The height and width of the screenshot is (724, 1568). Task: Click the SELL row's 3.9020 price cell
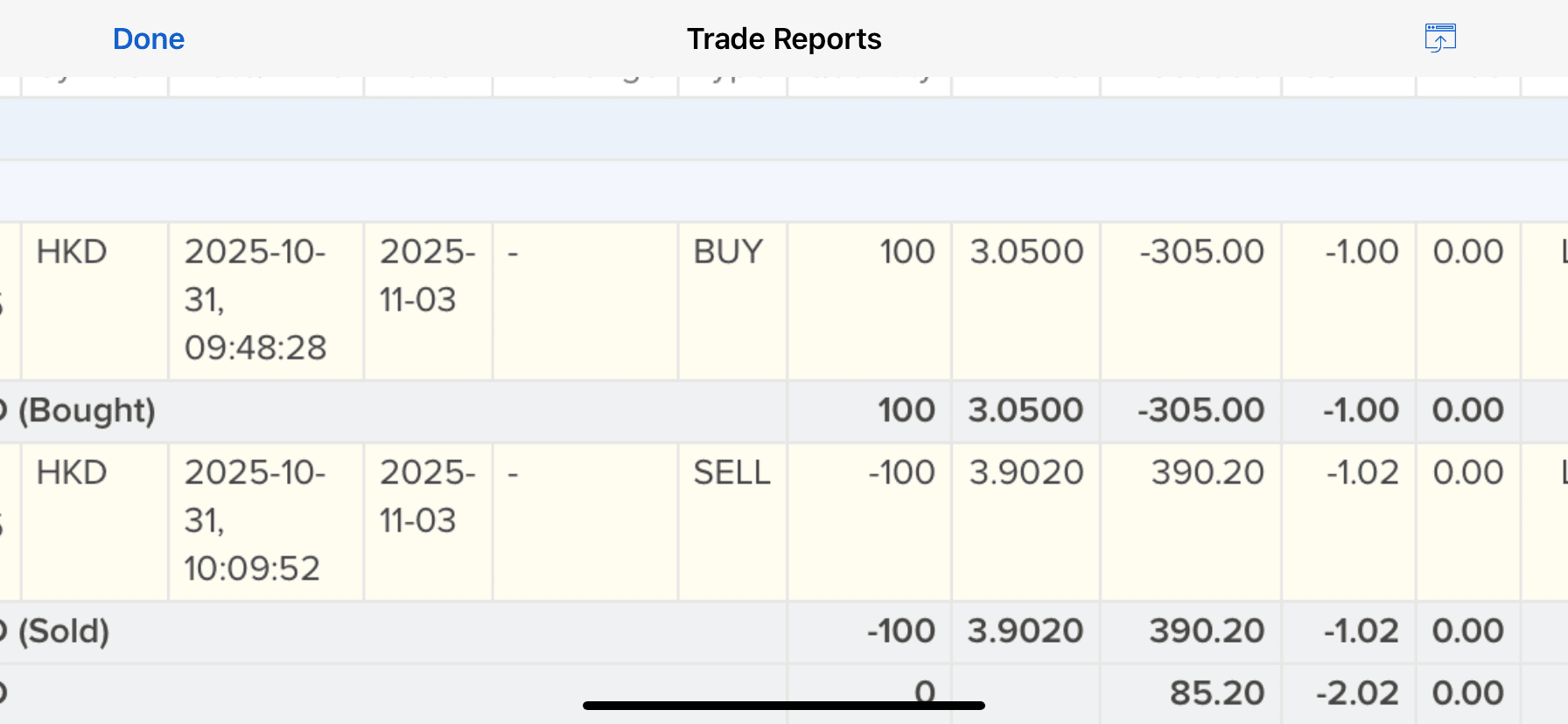click(1026, 473)
